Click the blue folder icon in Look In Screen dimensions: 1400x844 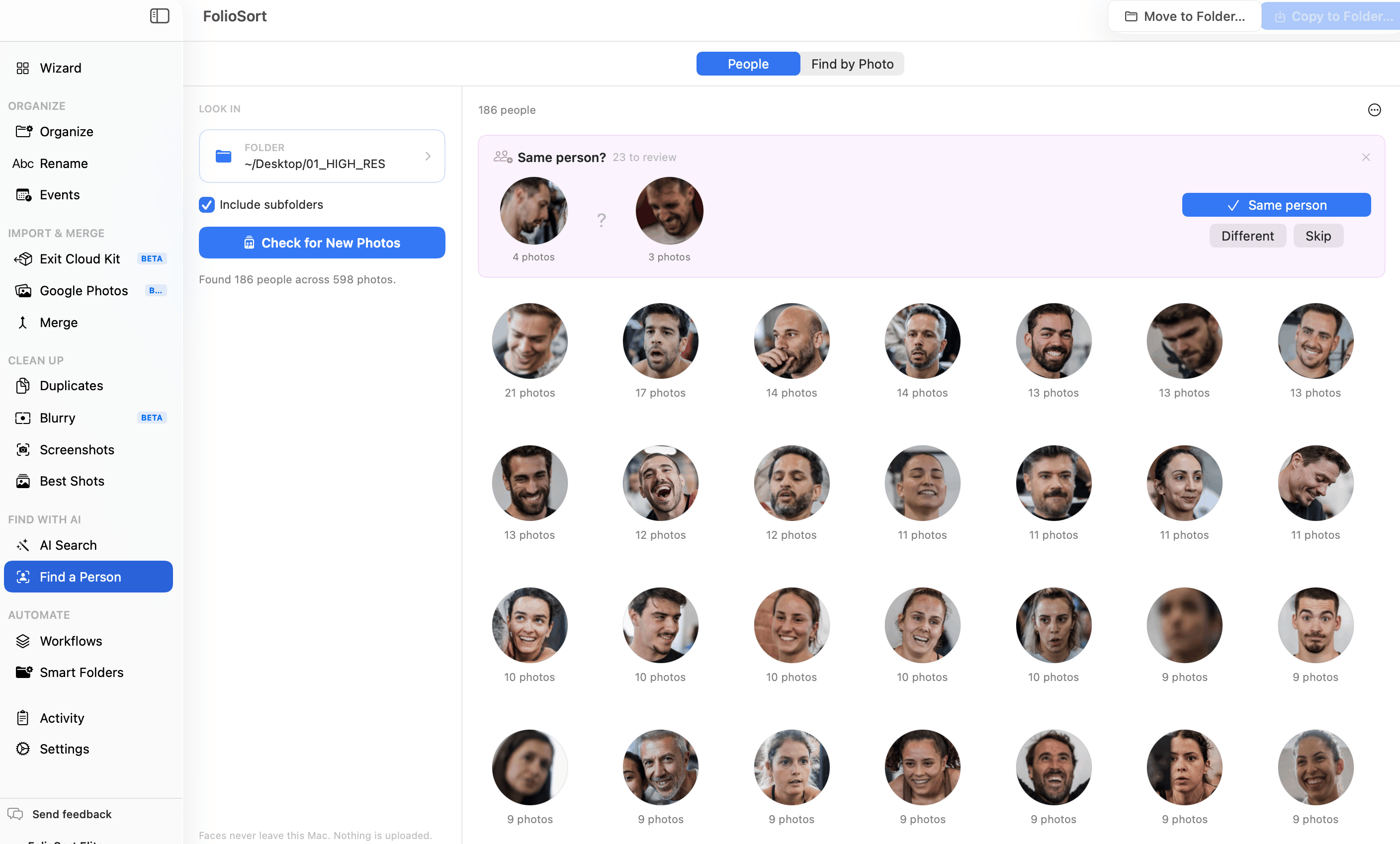click(223, 156)
